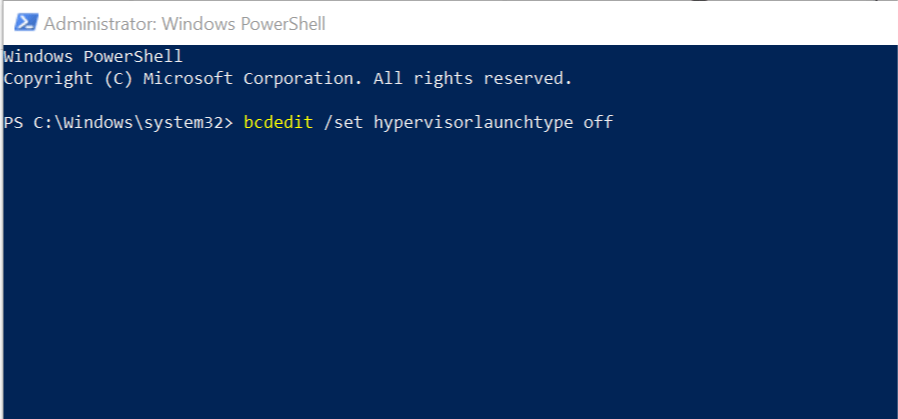Open the PowerShell icon system menu

[x=26, y=23]
